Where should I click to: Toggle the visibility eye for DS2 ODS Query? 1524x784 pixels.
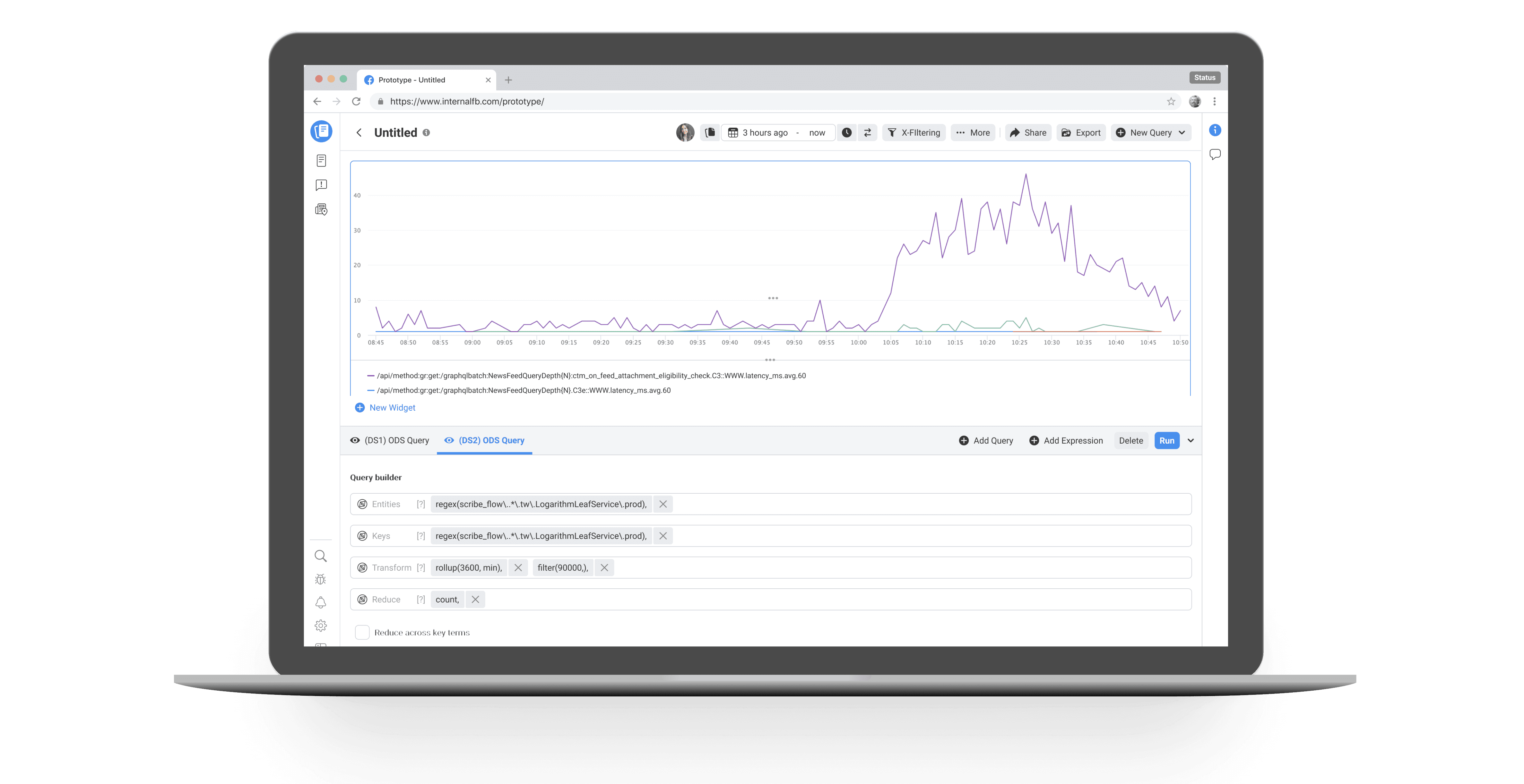(449, 440)
